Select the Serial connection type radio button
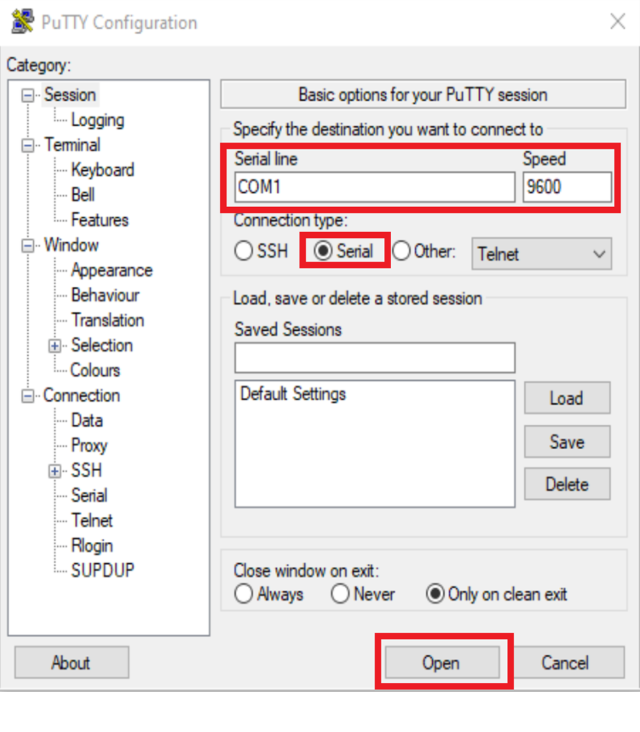 [x=323, y=252]
